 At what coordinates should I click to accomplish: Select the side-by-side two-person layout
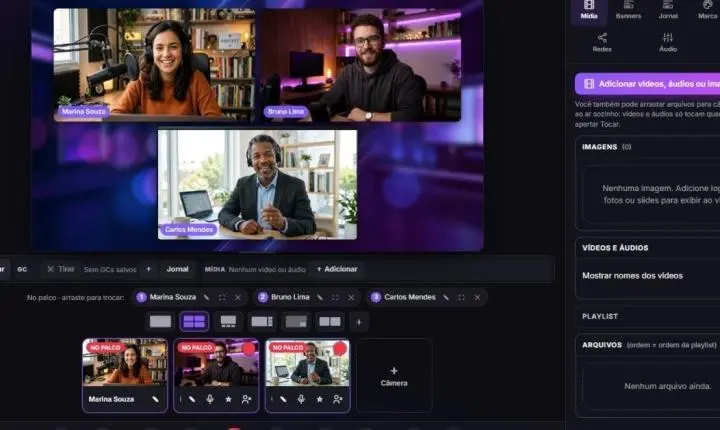tap(330, 322)
